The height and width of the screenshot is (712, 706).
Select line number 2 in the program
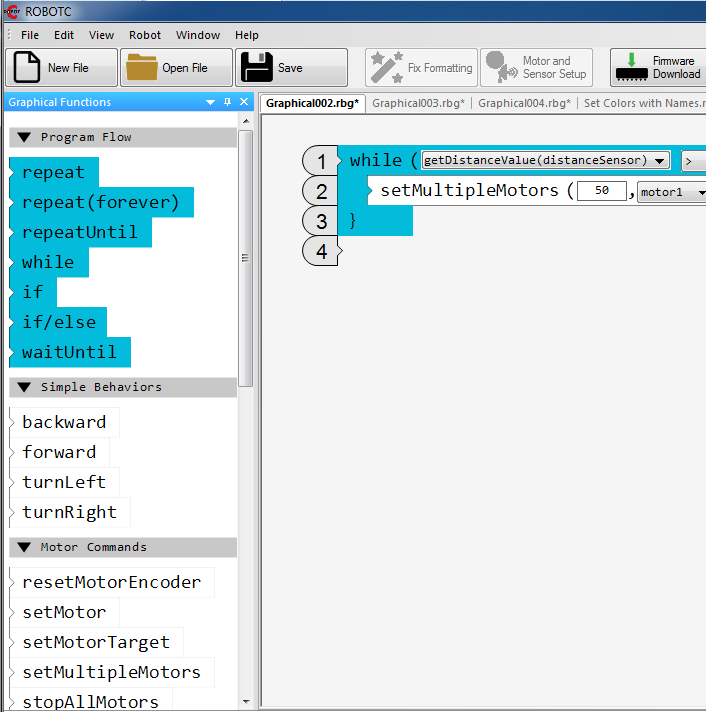(321, 191)
